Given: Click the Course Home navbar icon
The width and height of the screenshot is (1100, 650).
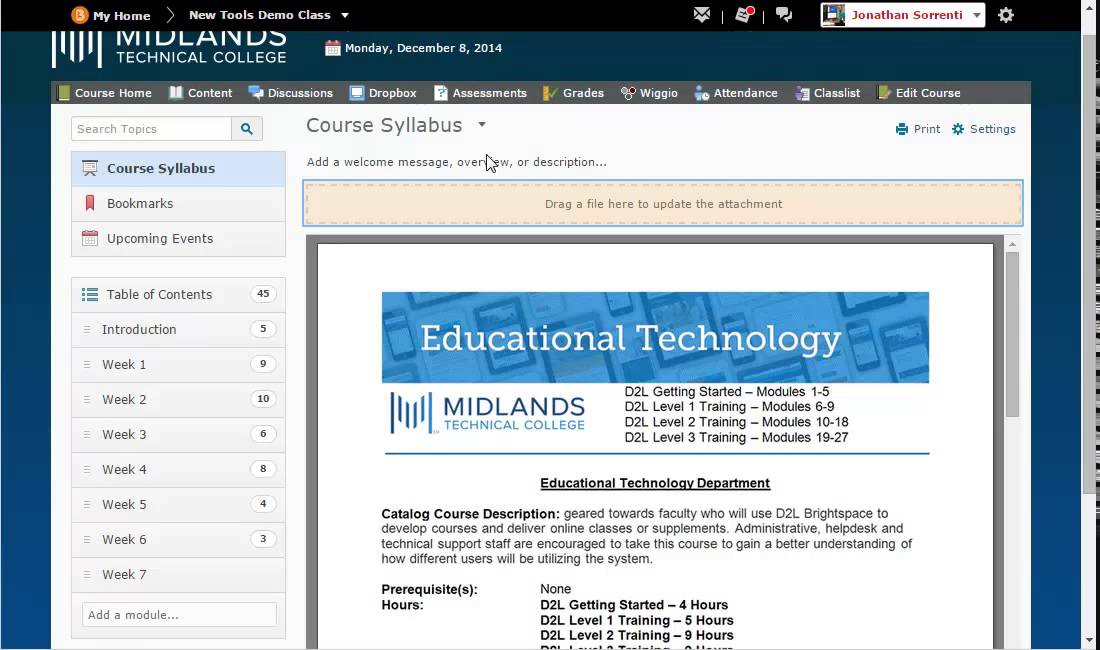Looking at the screenshot, I should (x=64, y=93).
